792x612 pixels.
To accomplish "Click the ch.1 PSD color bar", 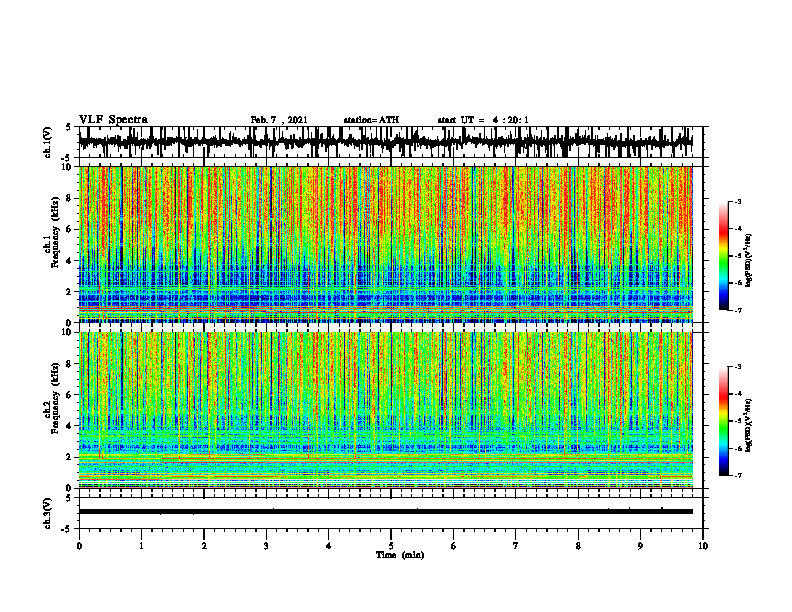I will (x=723, y=256).
